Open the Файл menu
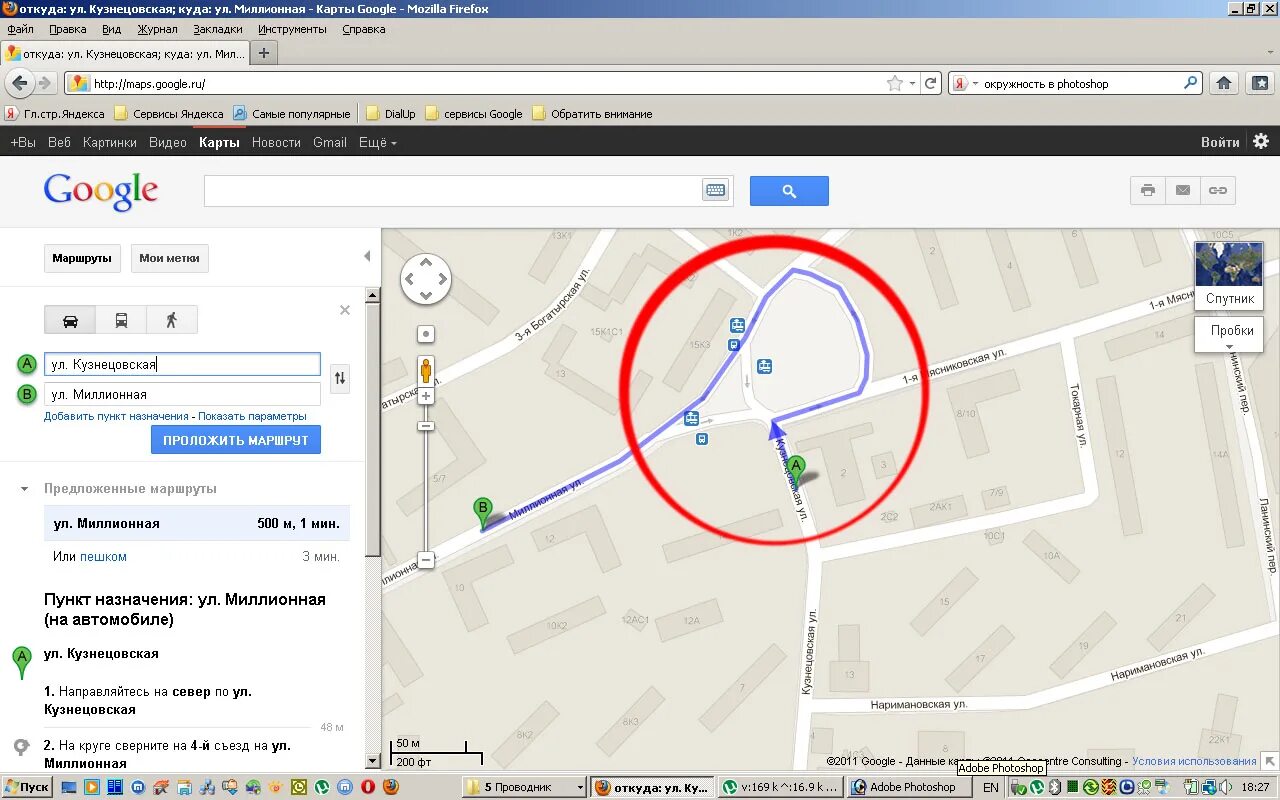1280x800 pixels. 20,29
